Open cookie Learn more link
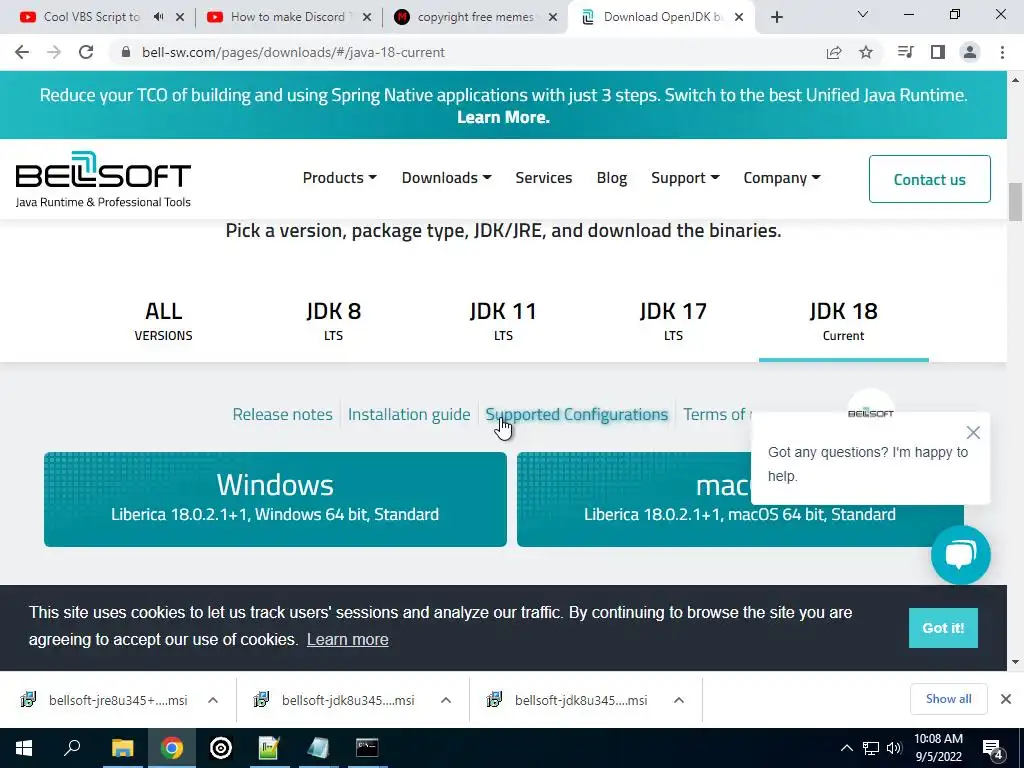The image size is (1024, 768). click(x=347, y=639)
